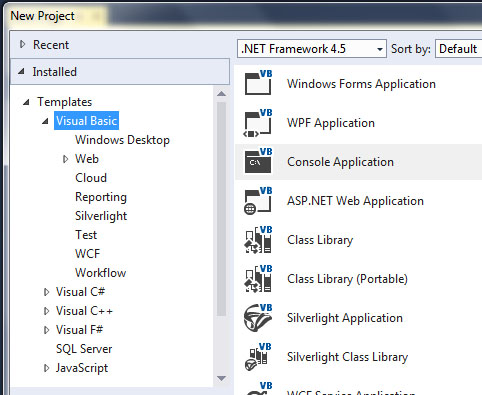Viewport: 482px width, 395px height.
Task: Click the tree scrollbar down arrow
Action: [x=221, y=378]
